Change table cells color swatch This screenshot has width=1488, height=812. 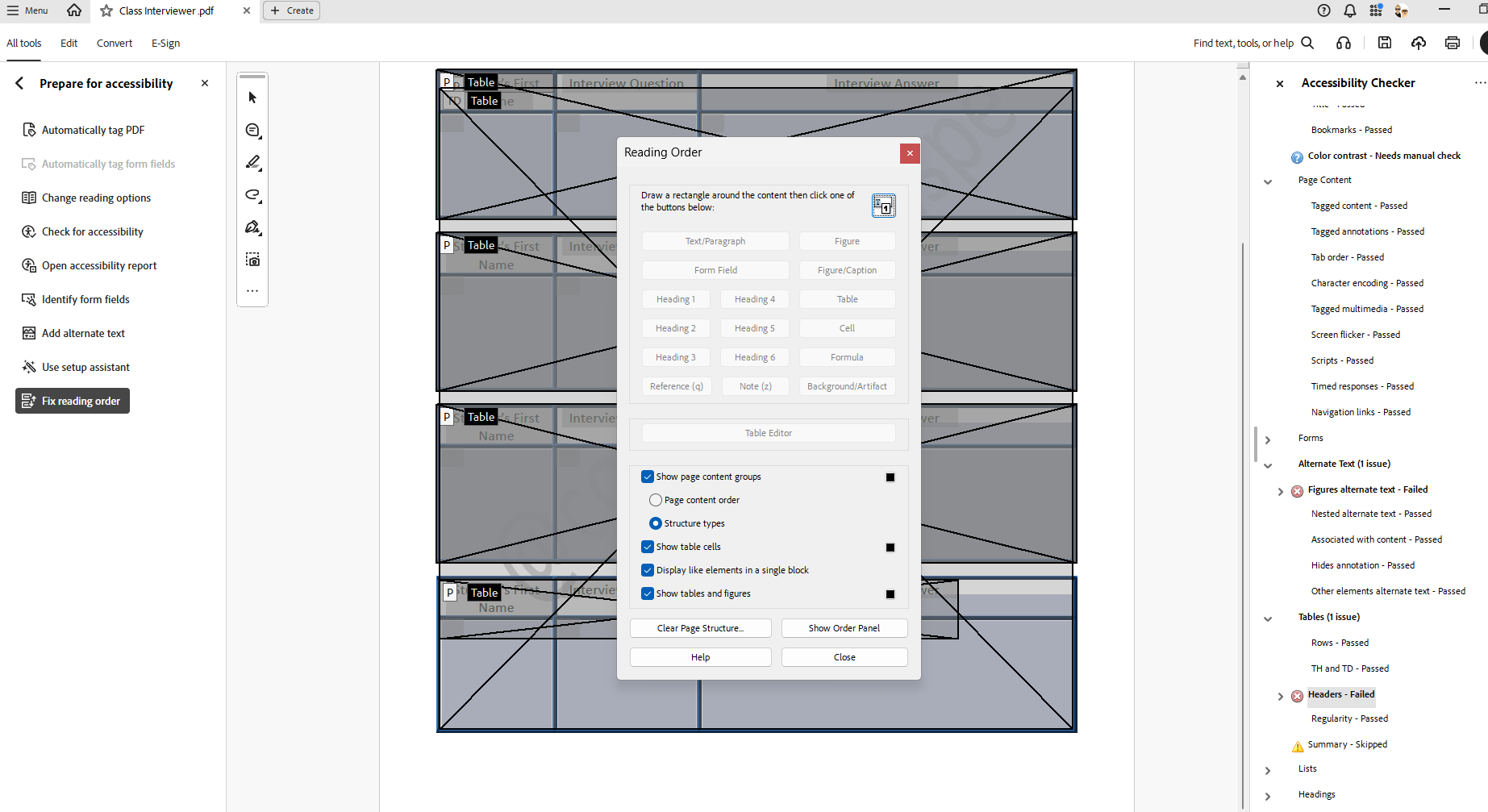(x=890, y=548)
